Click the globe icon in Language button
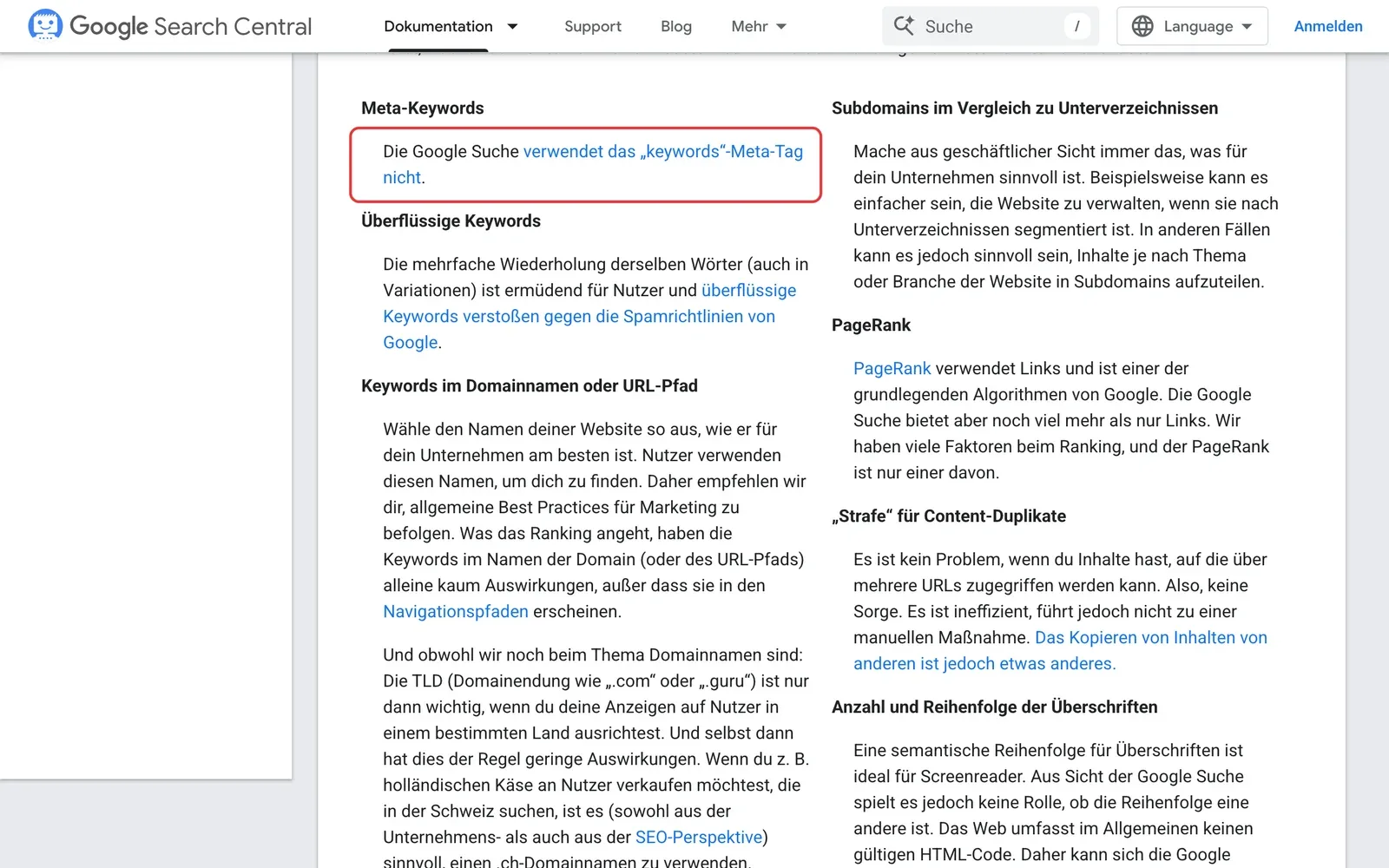Image resolution: width=1389 pixels, height=868 pixels. (1142, 26)
